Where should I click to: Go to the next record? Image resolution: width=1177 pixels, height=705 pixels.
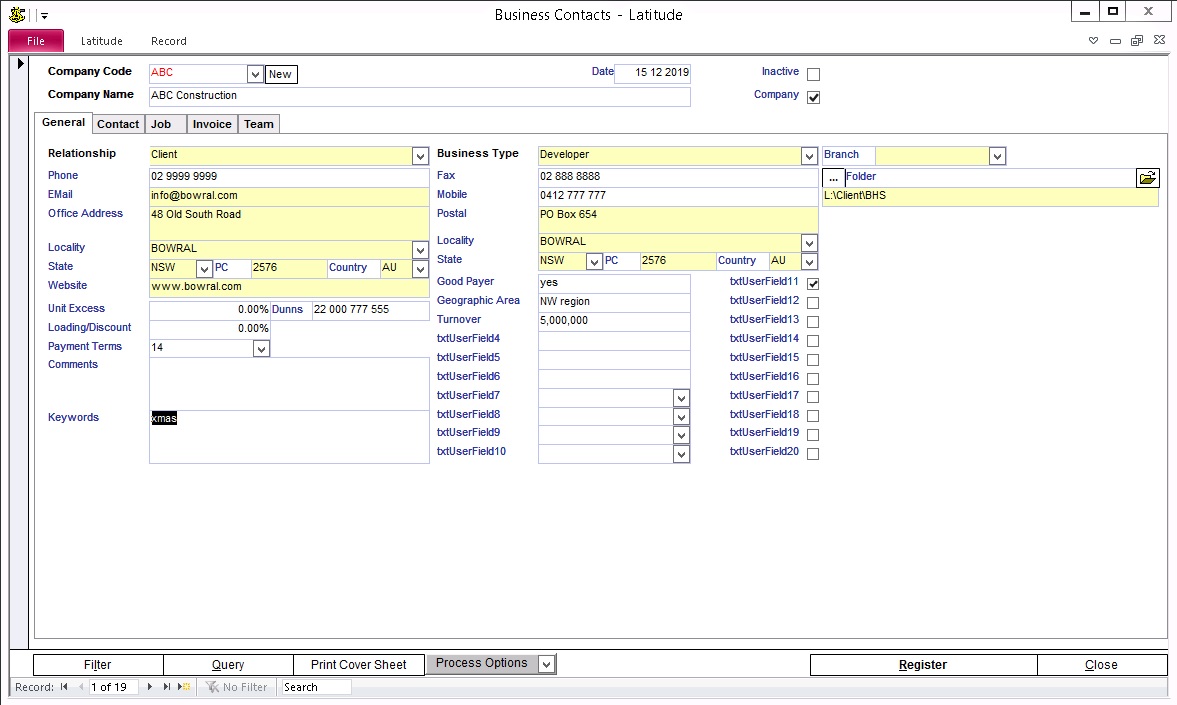(151, 687)
